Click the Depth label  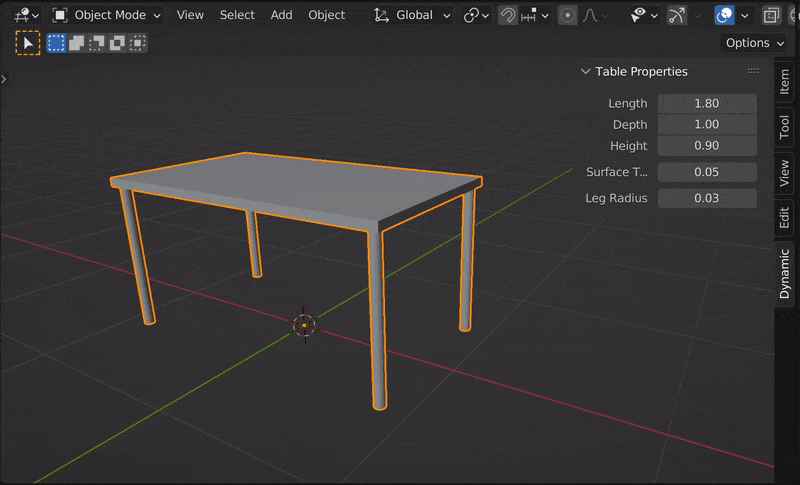pyautogui.click(x=630, y=124)
